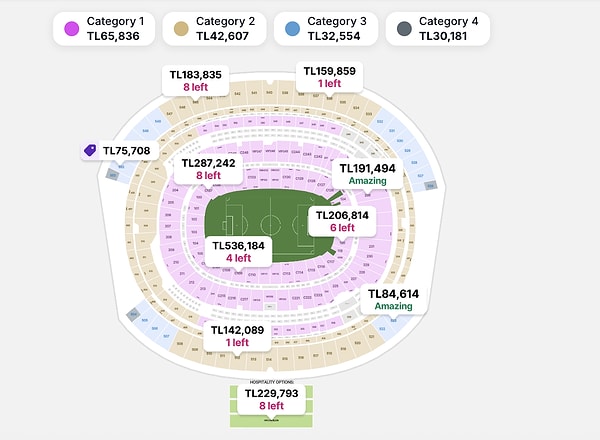Image resolution: width=600 pixels, height=440 pixels.
Task: Click the Category 3 blue color circle
Action: coord(291,30)
